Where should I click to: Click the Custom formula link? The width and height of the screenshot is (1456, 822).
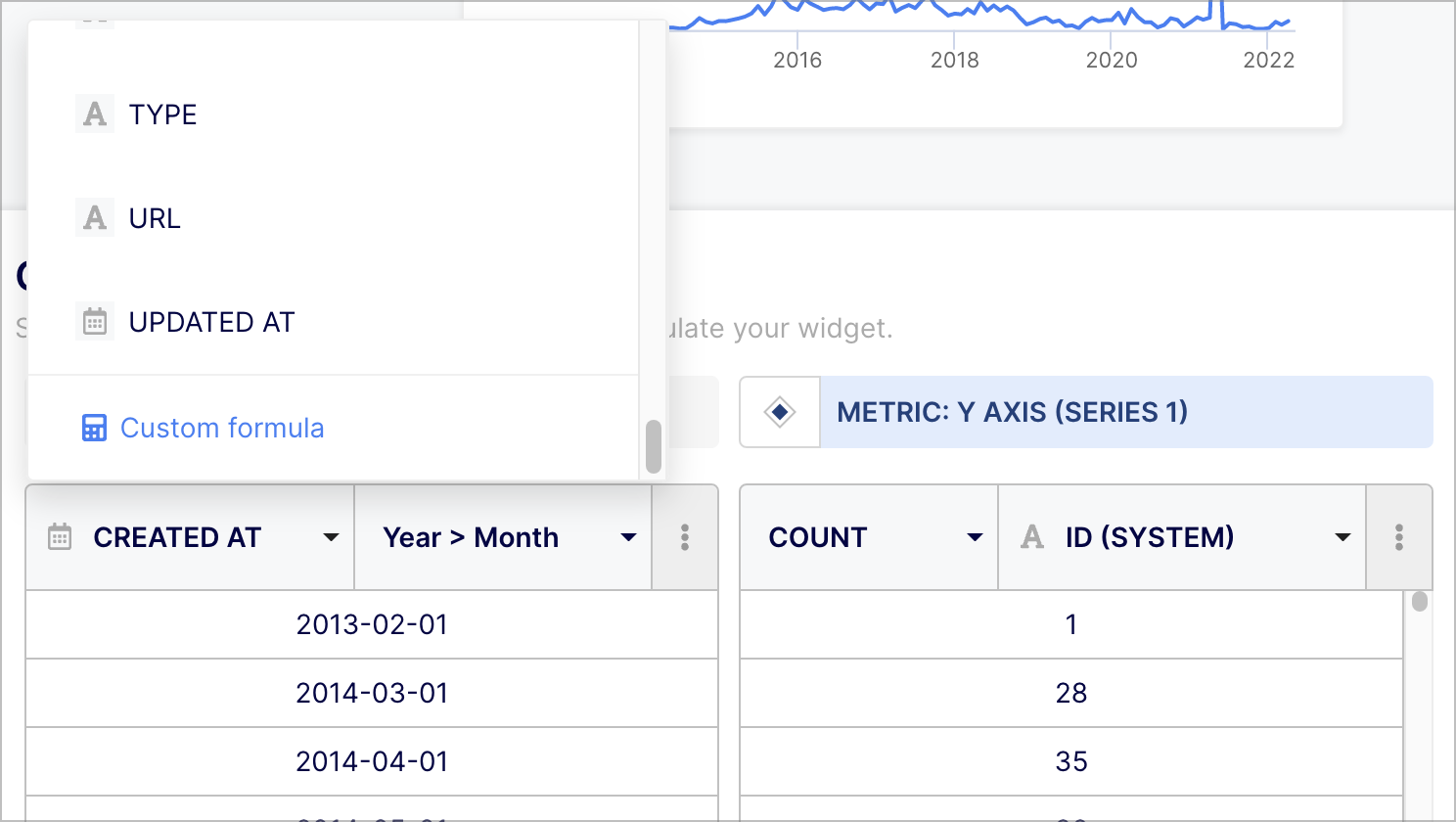pos(221,428)
